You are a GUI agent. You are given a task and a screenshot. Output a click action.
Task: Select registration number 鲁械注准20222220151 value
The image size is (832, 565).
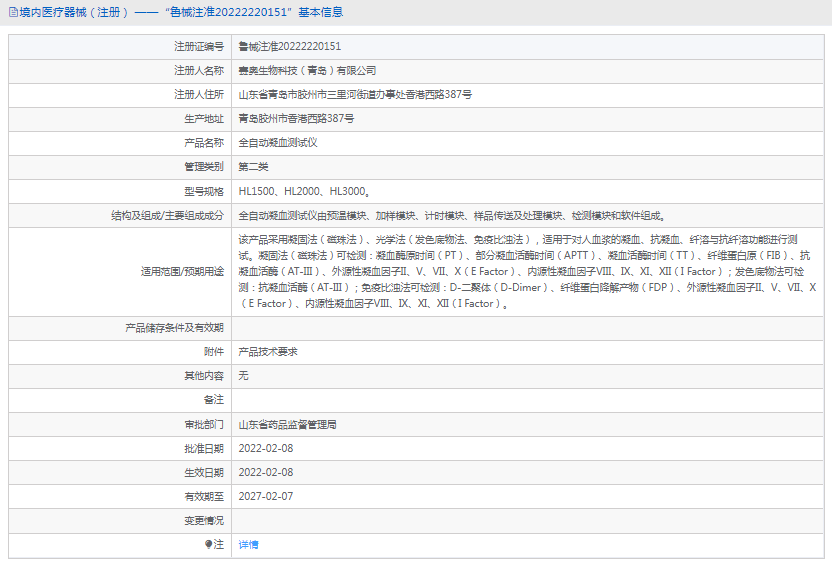pyautogui.click(x=290, y=47)
